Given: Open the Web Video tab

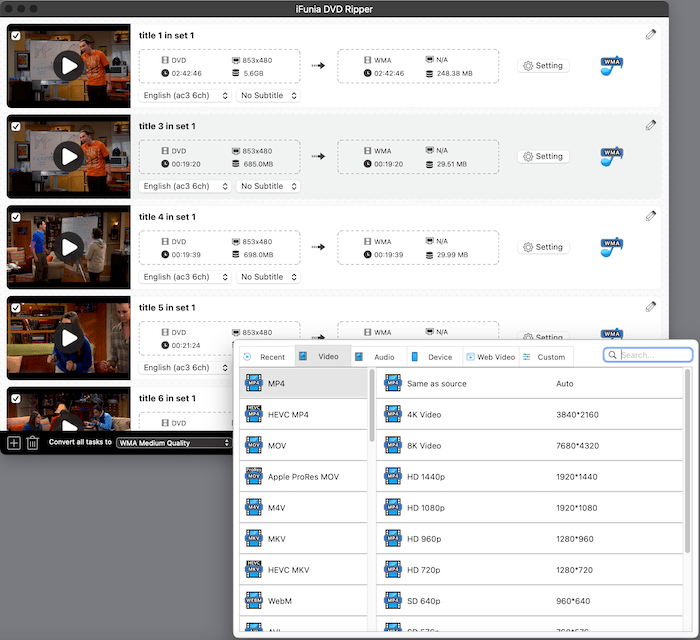Looking at the screenshot, I should (x=488, y=357).
